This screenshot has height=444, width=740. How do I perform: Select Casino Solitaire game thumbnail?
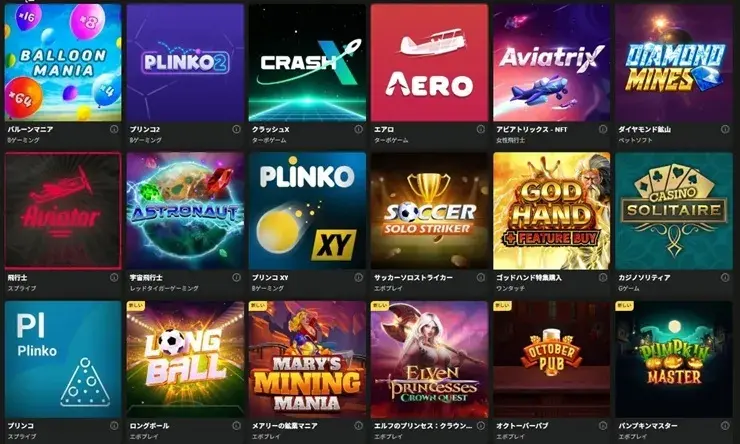(x=674, y=210)
